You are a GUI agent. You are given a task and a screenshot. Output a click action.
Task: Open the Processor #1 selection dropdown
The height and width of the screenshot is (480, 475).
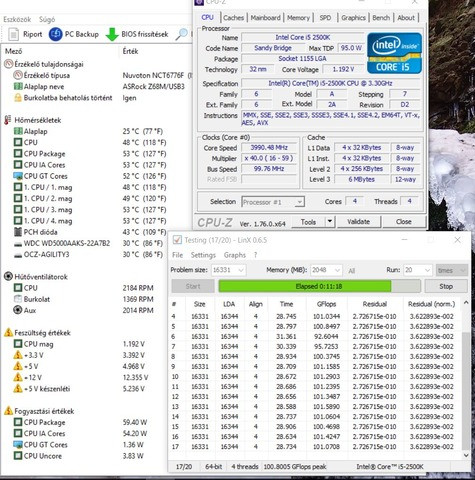273,202
